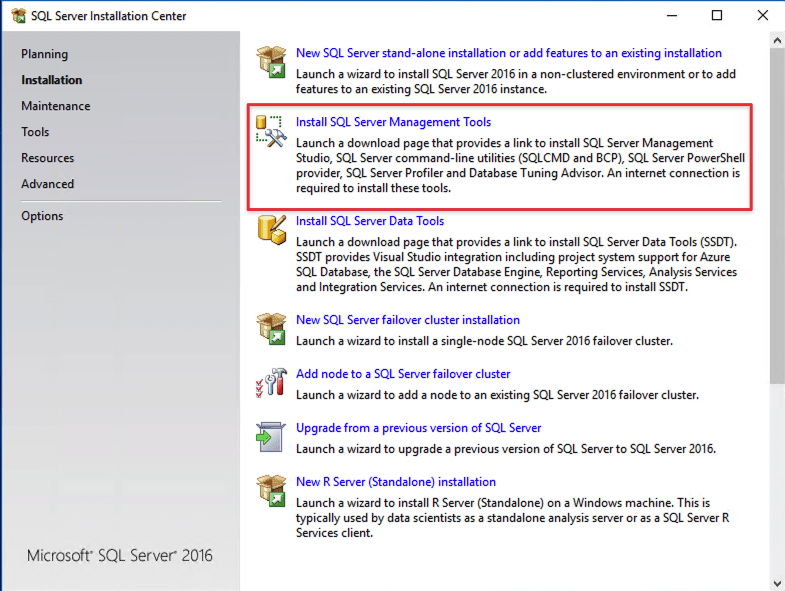Click the SQL Server Data Tools cylinder icon
785x591 pixels.
[271, 229]
